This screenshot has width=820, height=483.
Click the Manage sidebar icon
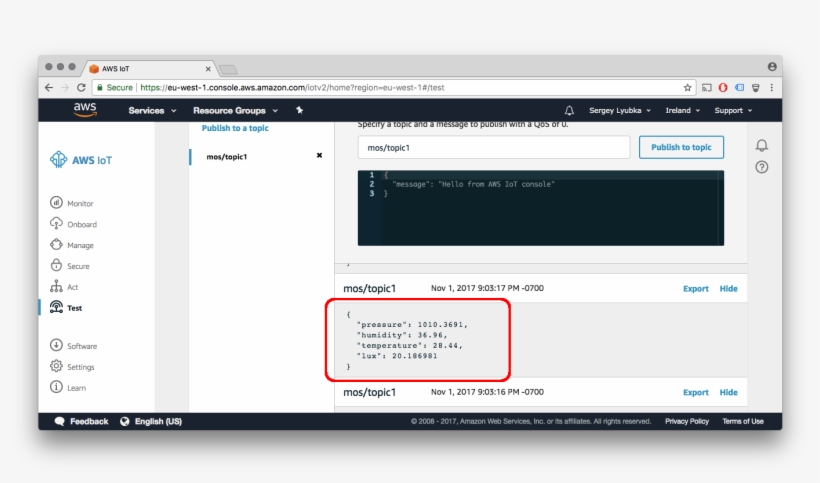pyautogui.click(x=56, y=245)
